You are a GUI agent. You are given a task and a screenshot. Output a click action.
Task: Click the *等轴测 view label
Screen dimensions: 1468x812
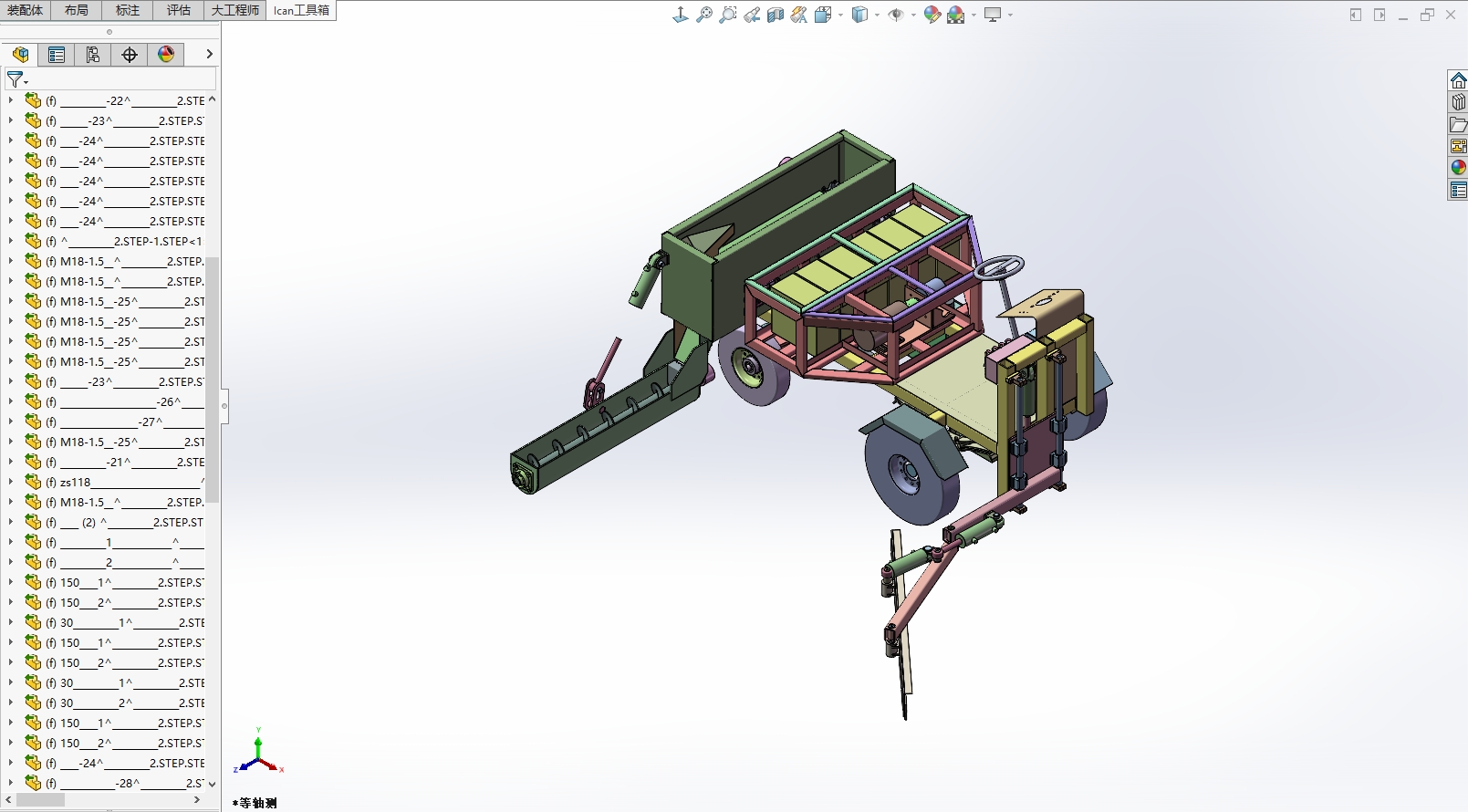coord(255,803)
